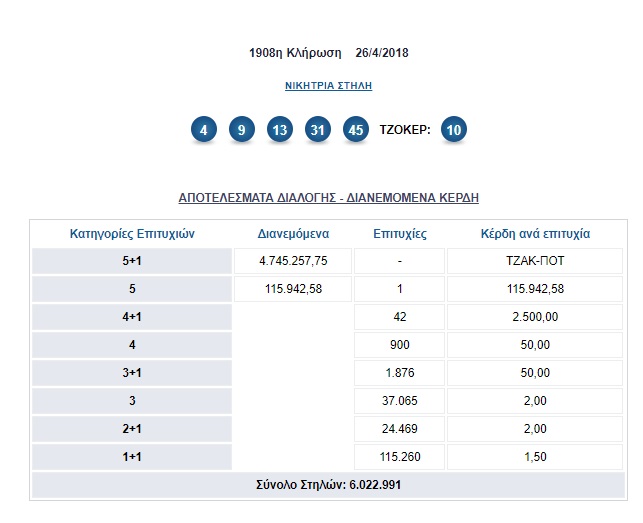Click the 1,50 prize cell
643x523 pixels.
[535, 457]
